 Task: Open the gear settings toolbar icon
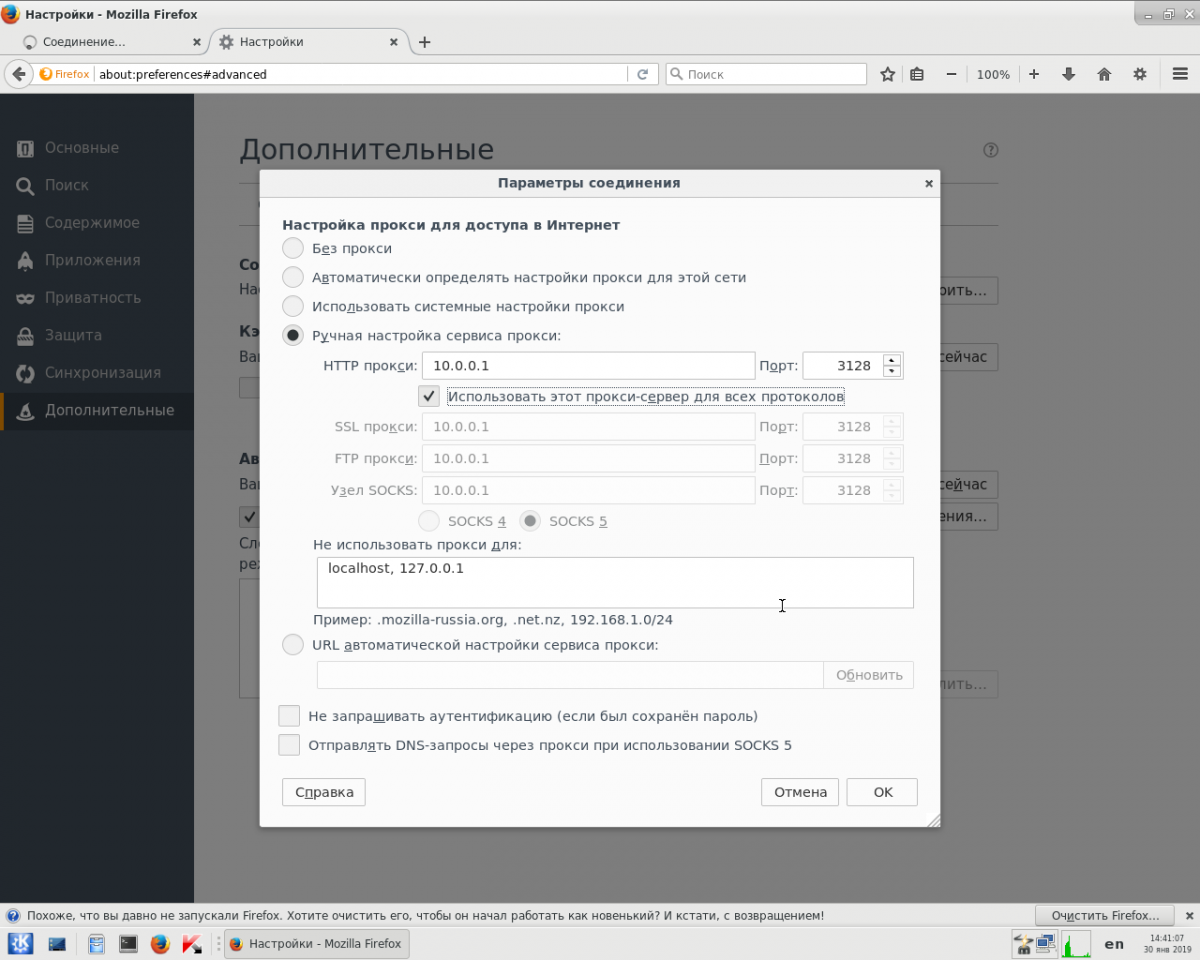pyautogui.click(x=1139, y=74)
